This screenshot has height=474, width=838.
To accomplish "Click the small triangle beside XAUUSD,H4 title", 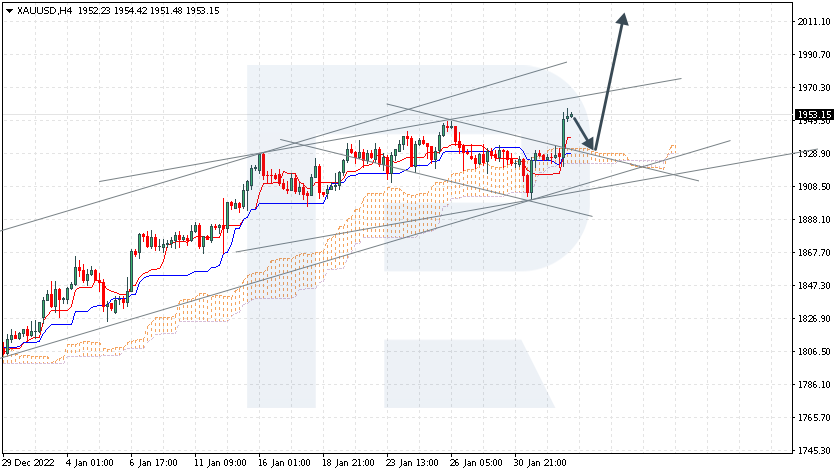I will point(9,10).
